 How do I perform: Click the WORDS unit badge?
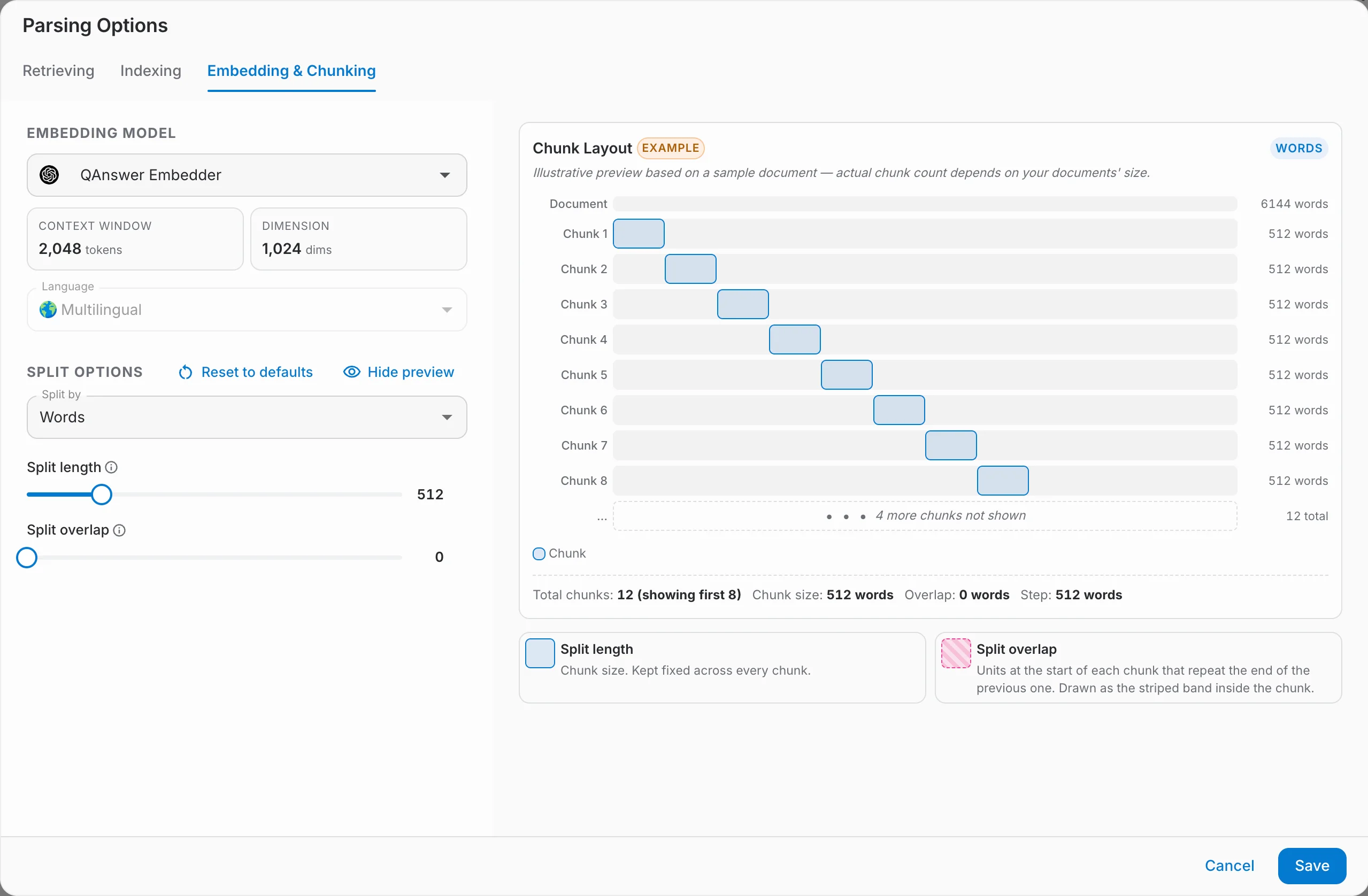1298,148
